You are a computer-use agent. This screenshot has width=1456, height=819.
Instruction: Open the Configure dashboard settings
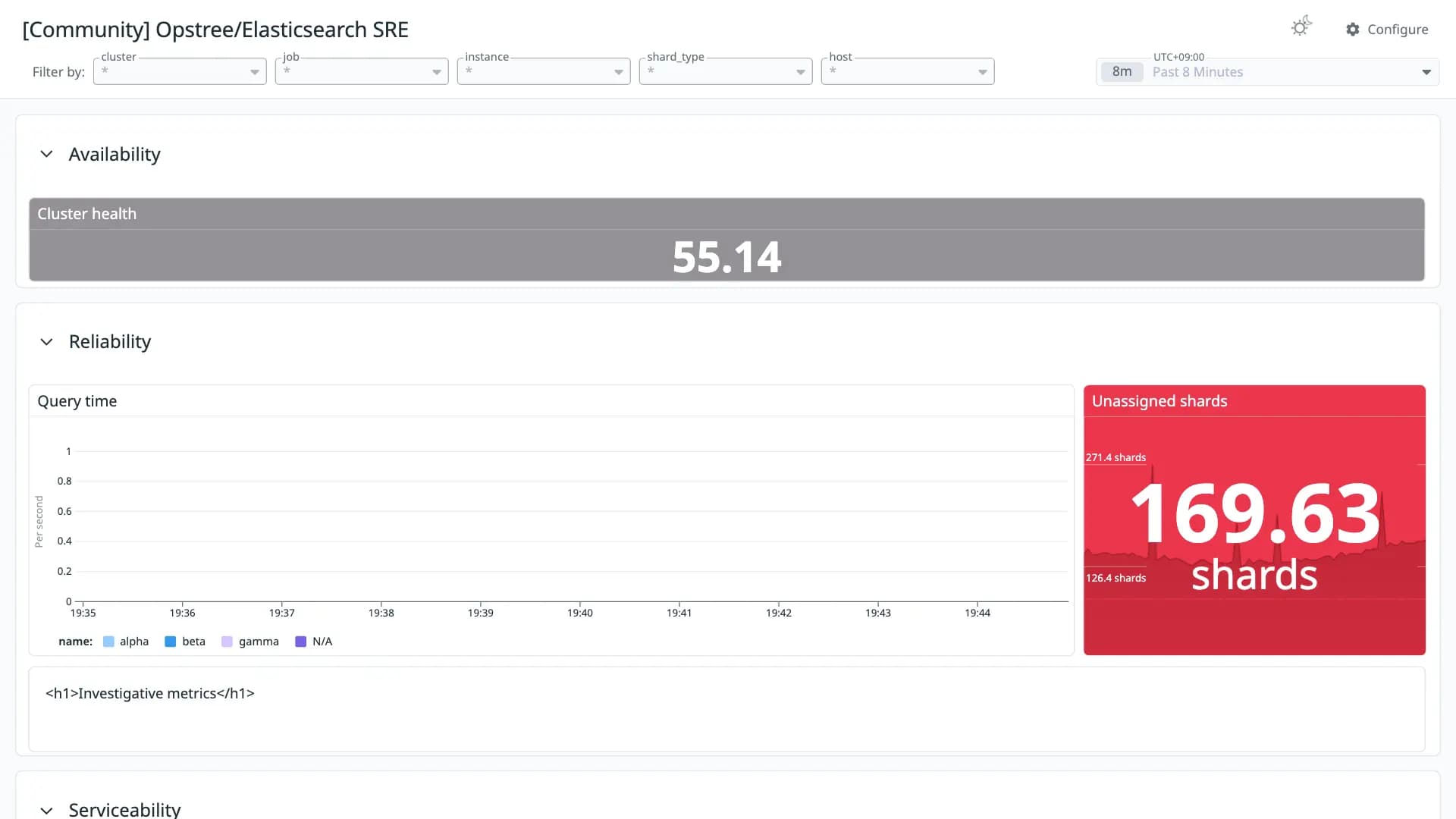(1387, 30)
